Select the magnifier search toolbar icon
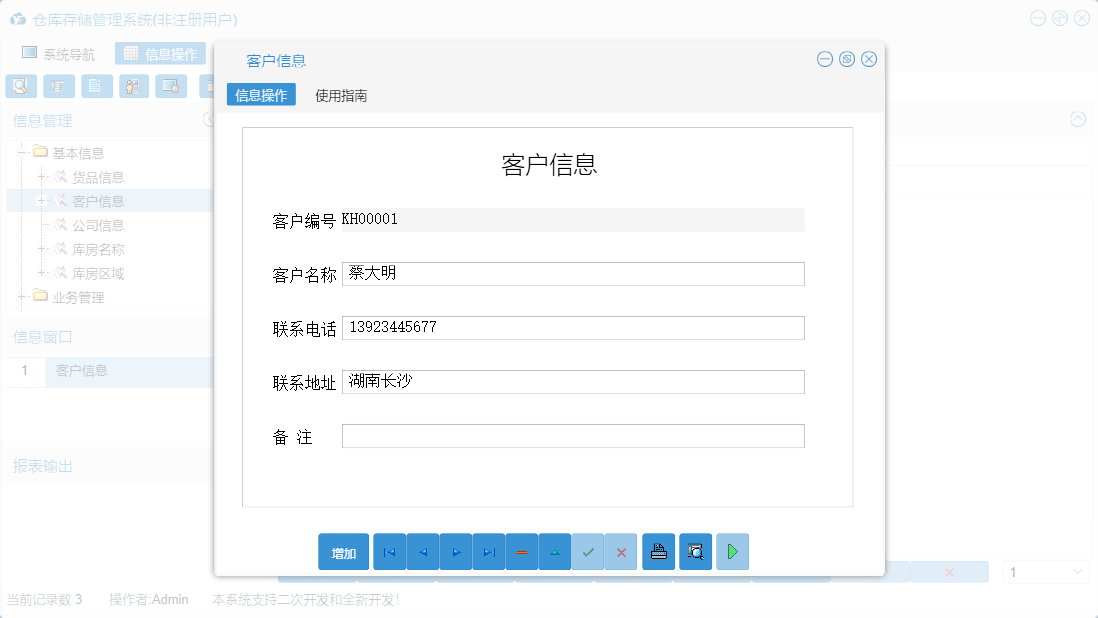The height and width of the screenshot is (618, 1098). coord(20,86)
